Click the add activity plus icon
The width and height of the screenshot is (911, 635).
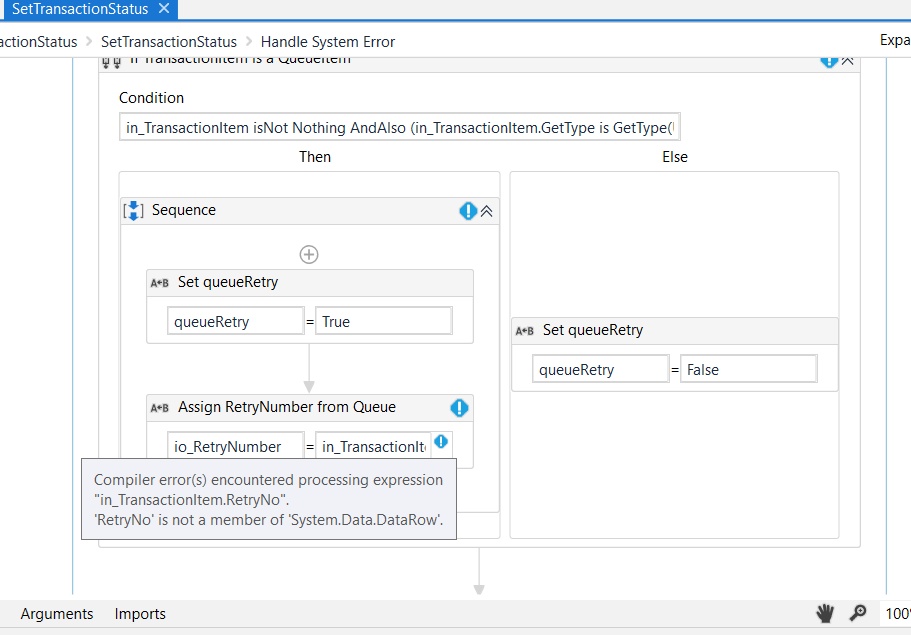(309, 255)
